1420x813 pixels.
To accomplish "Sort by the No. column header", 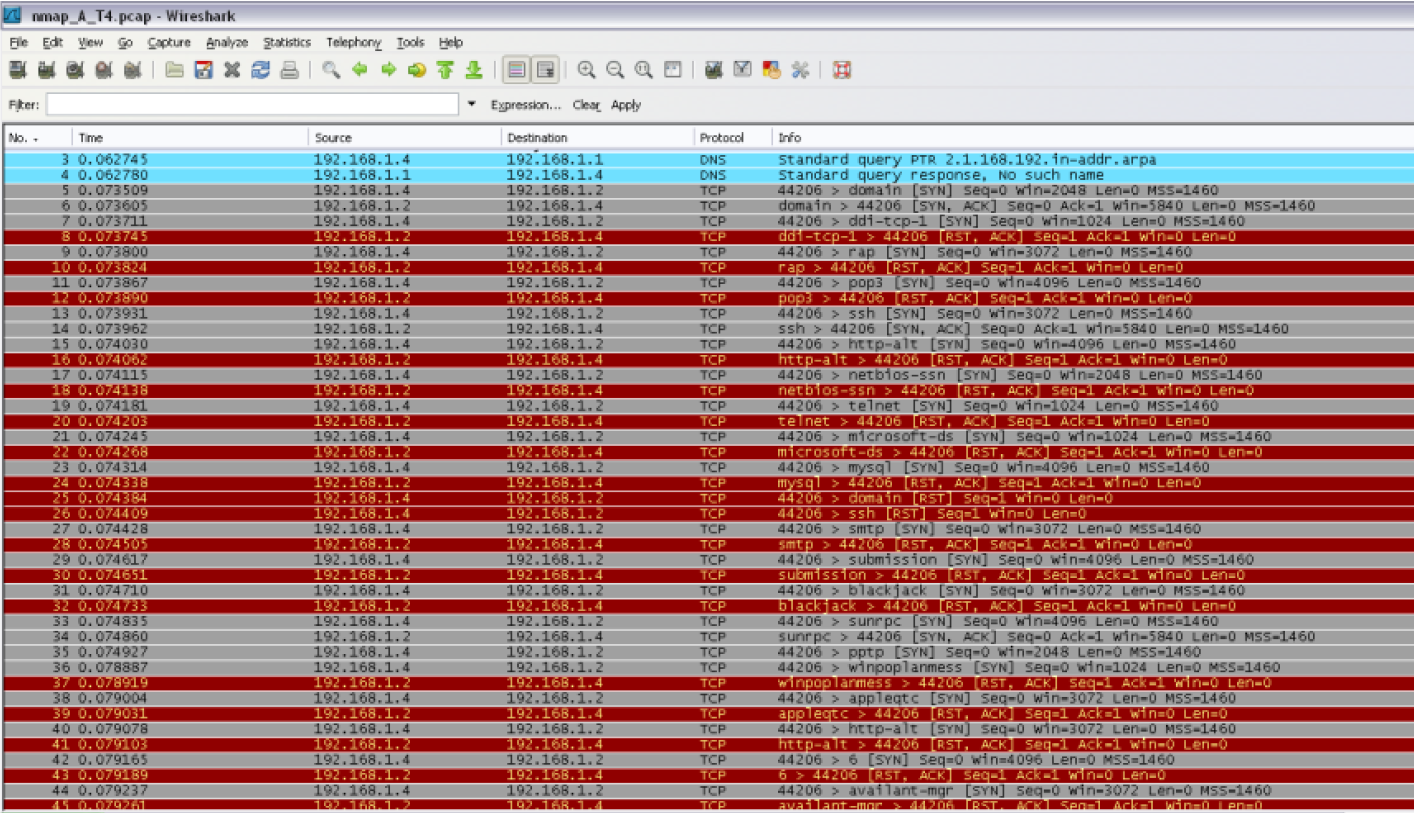I will point(37,138).
